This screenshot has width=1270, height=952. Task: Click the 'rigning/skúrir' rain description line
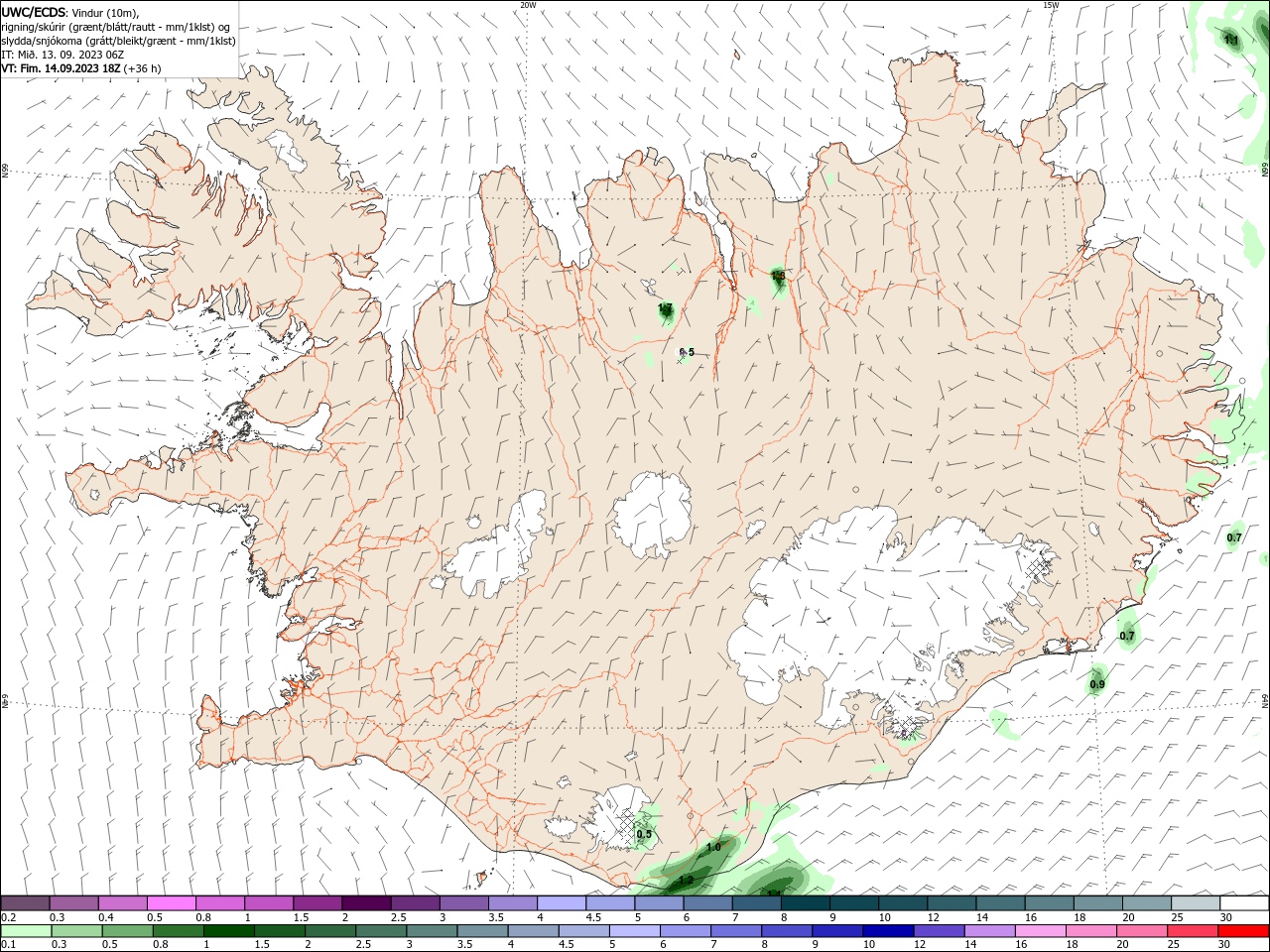point(115,27)
